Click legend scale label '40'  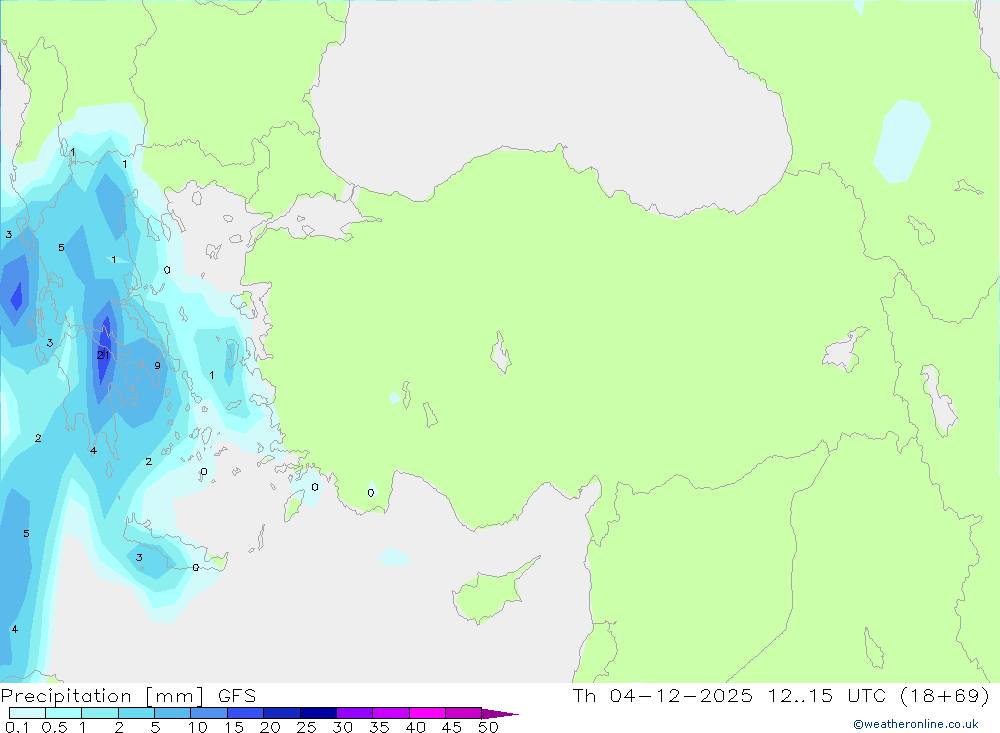(x=415, y=727)
